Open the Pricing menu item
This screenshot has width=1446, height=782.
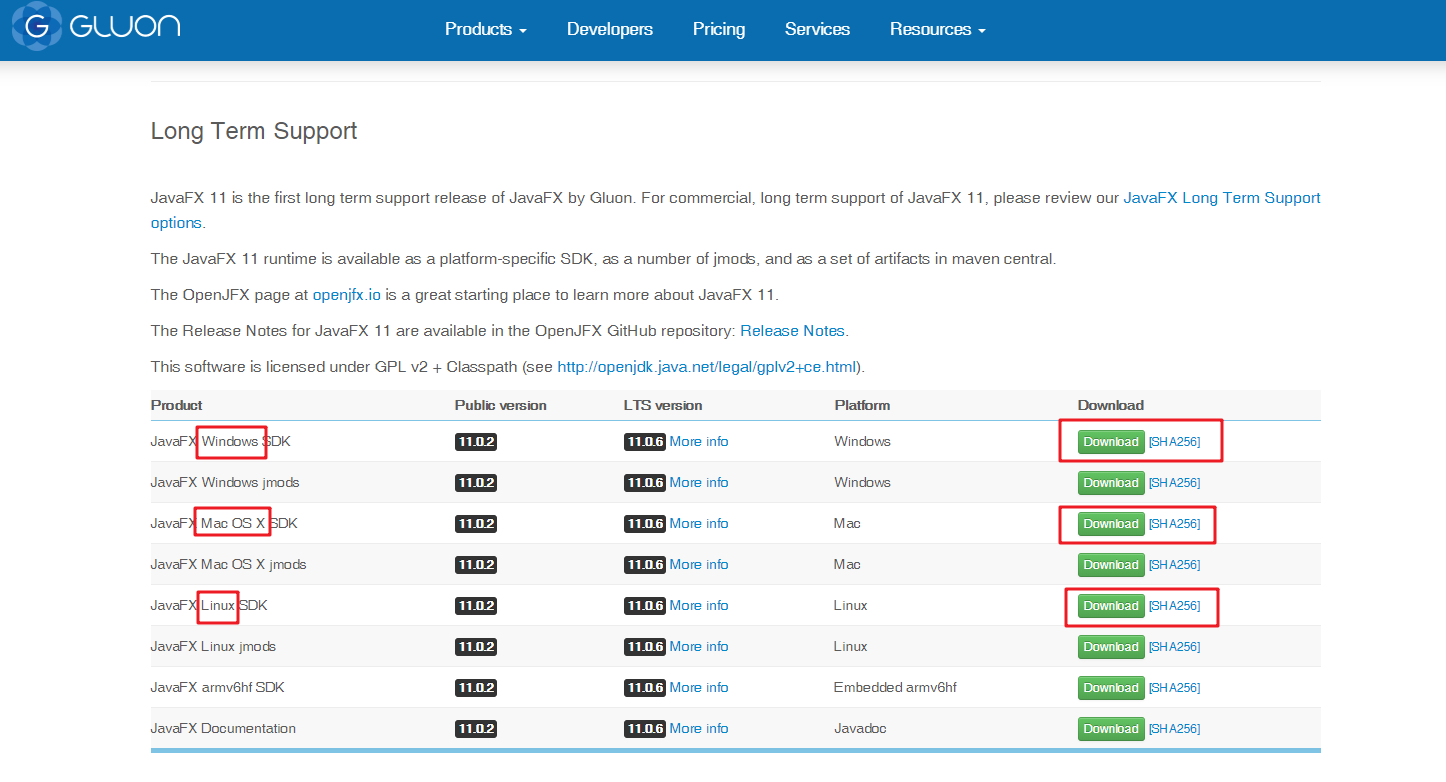(719, 30)
